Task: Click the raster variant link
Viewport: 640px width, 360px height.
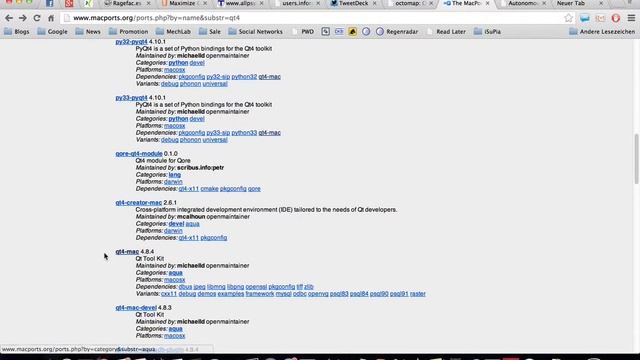Action: click(x=418, y=293)
